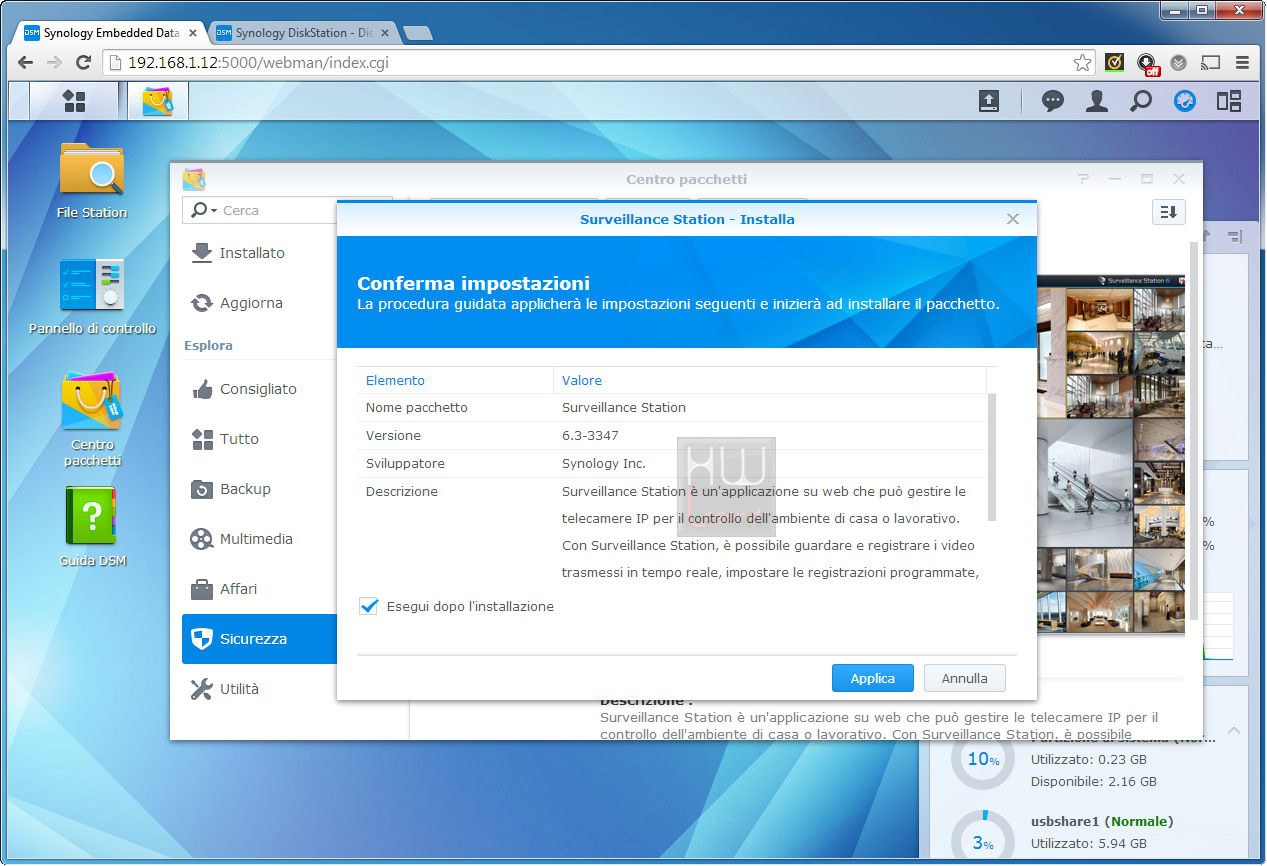
Task: Open the Chrome hamburger menu
Action: click(x=1242, y=63)
